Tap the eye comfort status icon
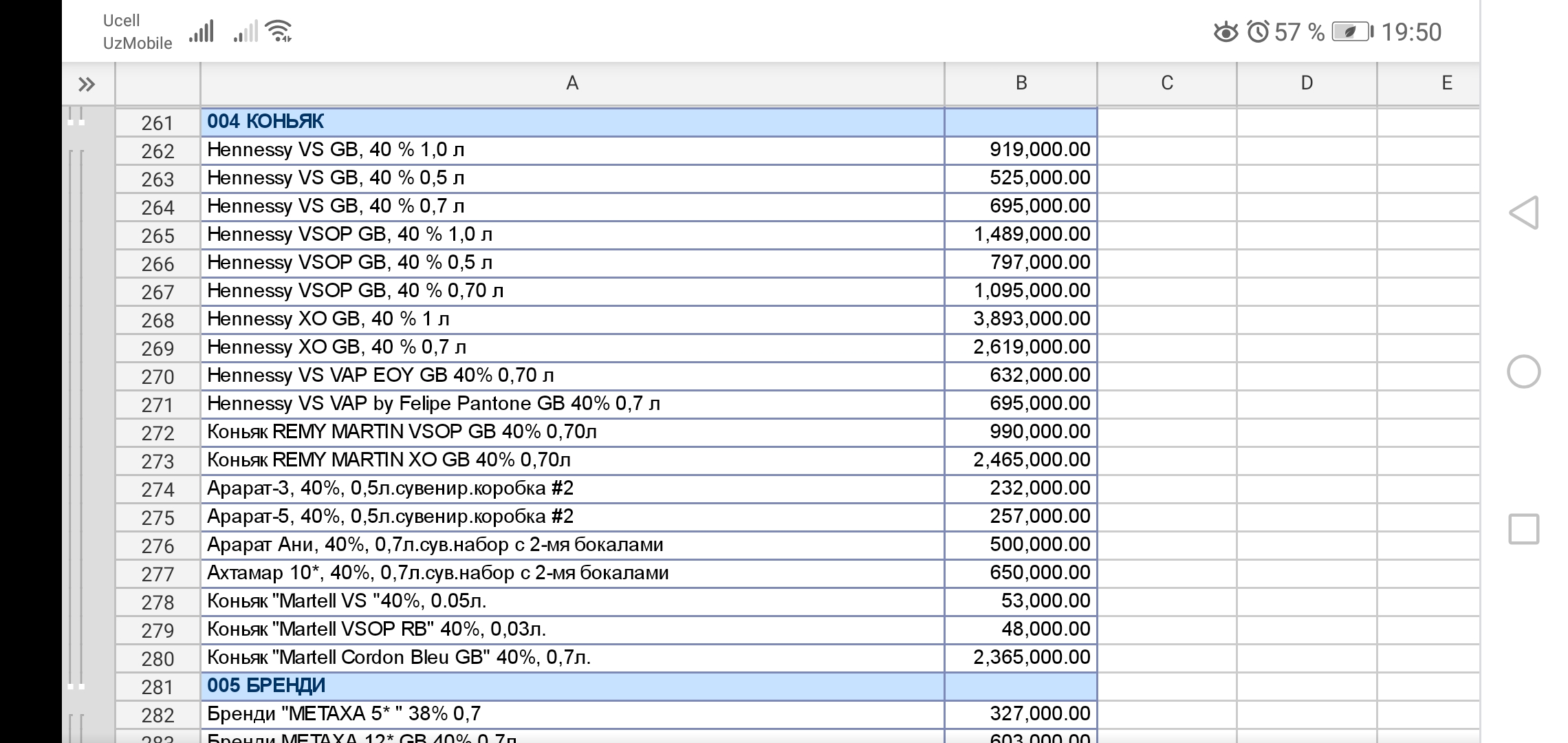Screen dimensions: 1568x743 coord(1226,32)
